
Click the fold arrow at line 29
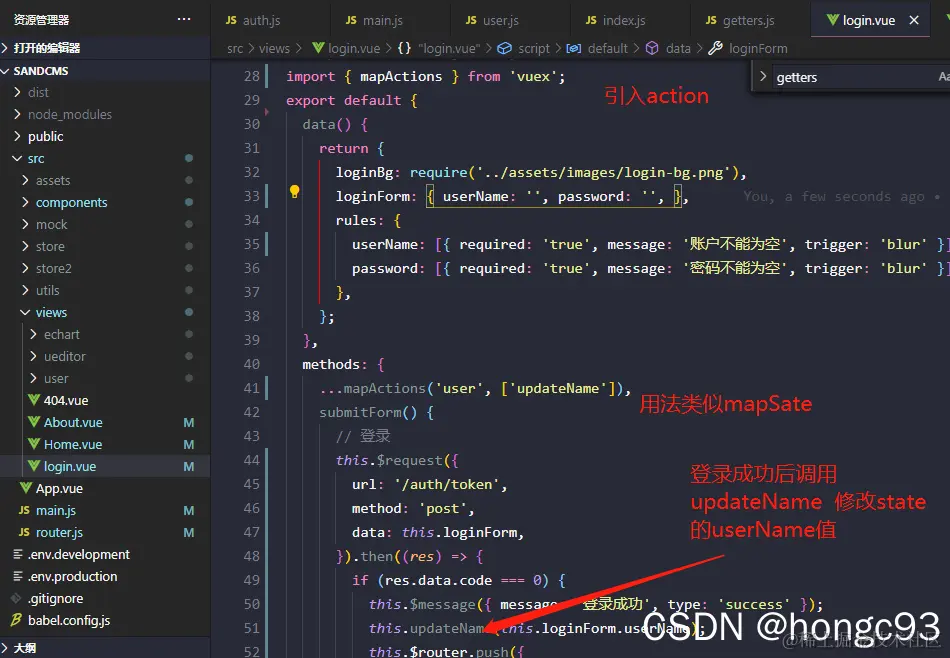(x=267, y=111)
